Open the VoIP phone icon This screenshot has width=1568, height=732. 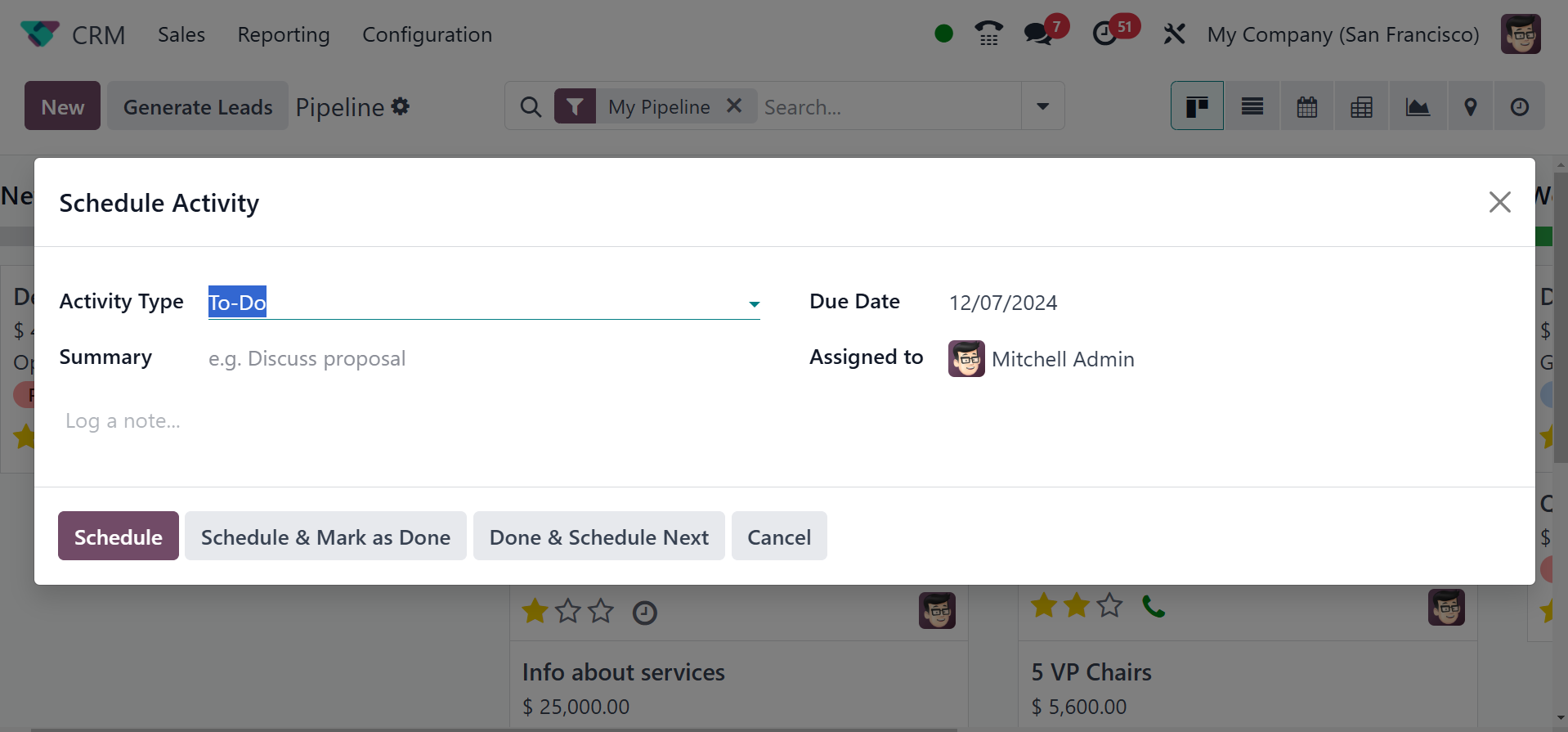click(x=988, y=34)
